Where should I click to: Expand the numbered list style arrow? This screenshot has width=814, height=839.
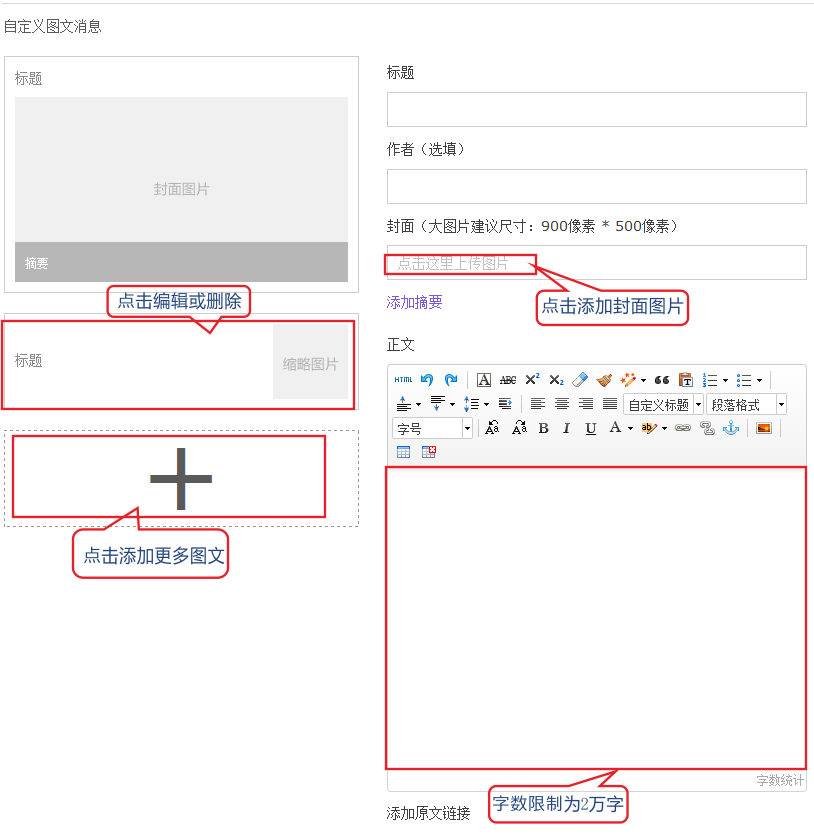pyautogui.click(x=725, y=380)
